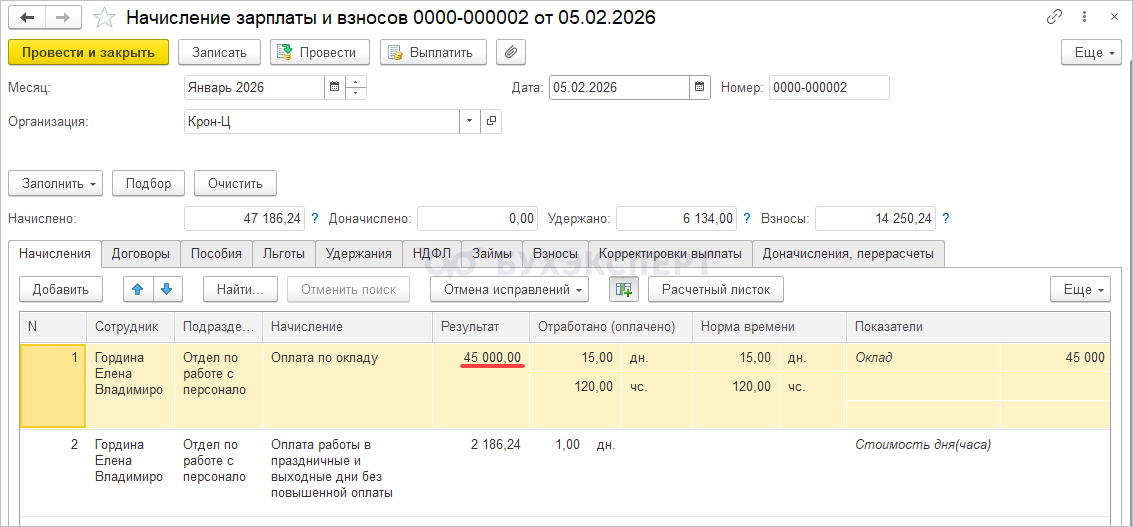The image size is (1133, 527).
Task: Expand the Отмена исправлений dropdown
Action: (509, 289)
